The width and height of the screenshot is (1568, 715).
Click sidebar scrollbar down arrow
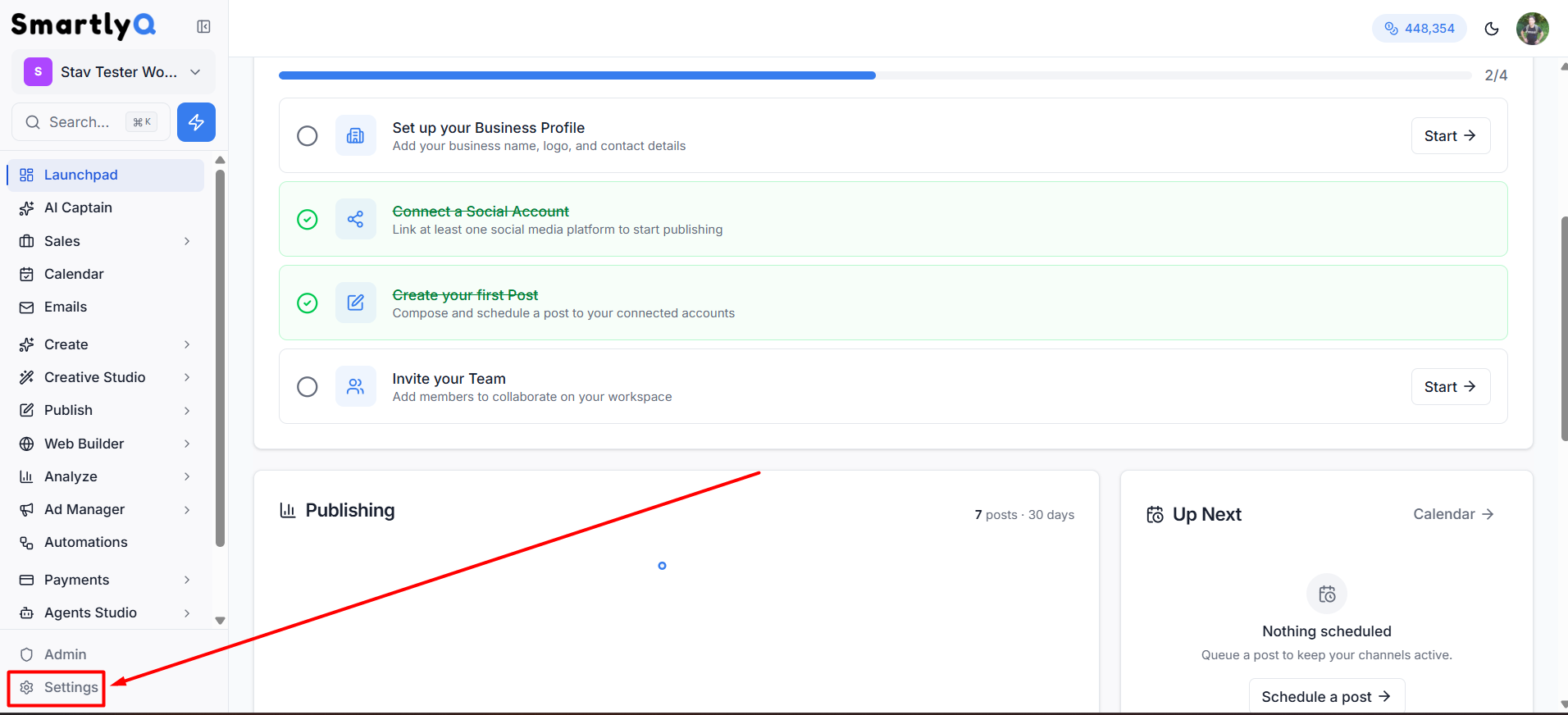tap(220, 621)
